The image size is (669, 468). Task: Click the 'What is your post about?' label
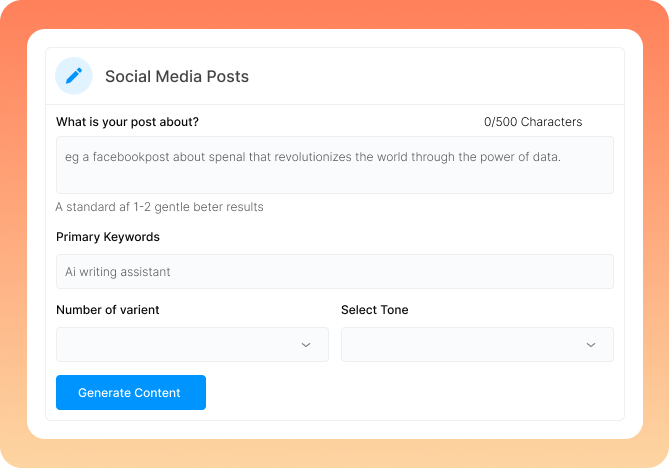click(127, 122)
